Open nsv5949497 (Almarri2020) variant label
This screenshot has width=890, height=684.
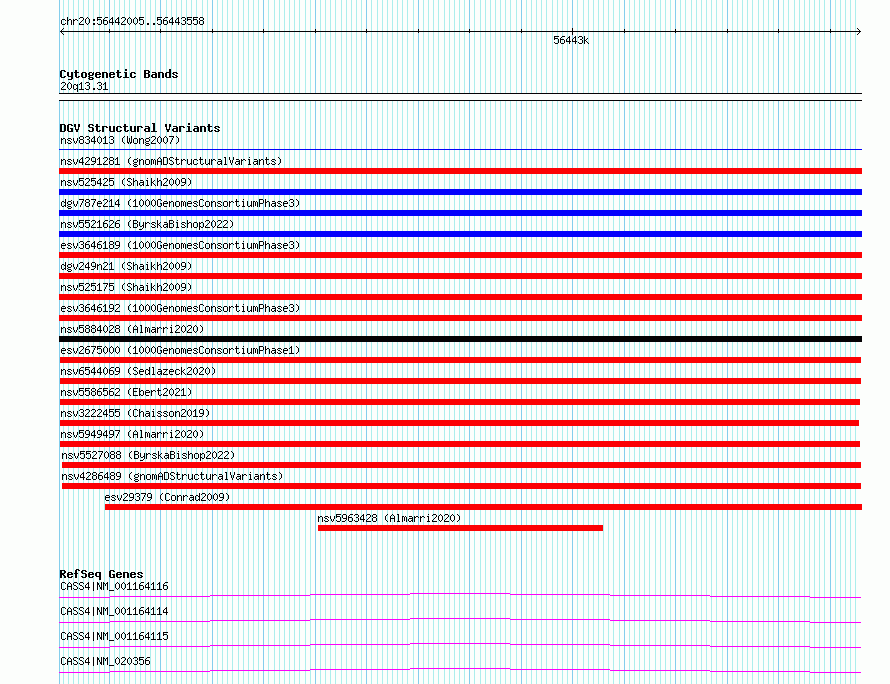(x=132, y=434)
